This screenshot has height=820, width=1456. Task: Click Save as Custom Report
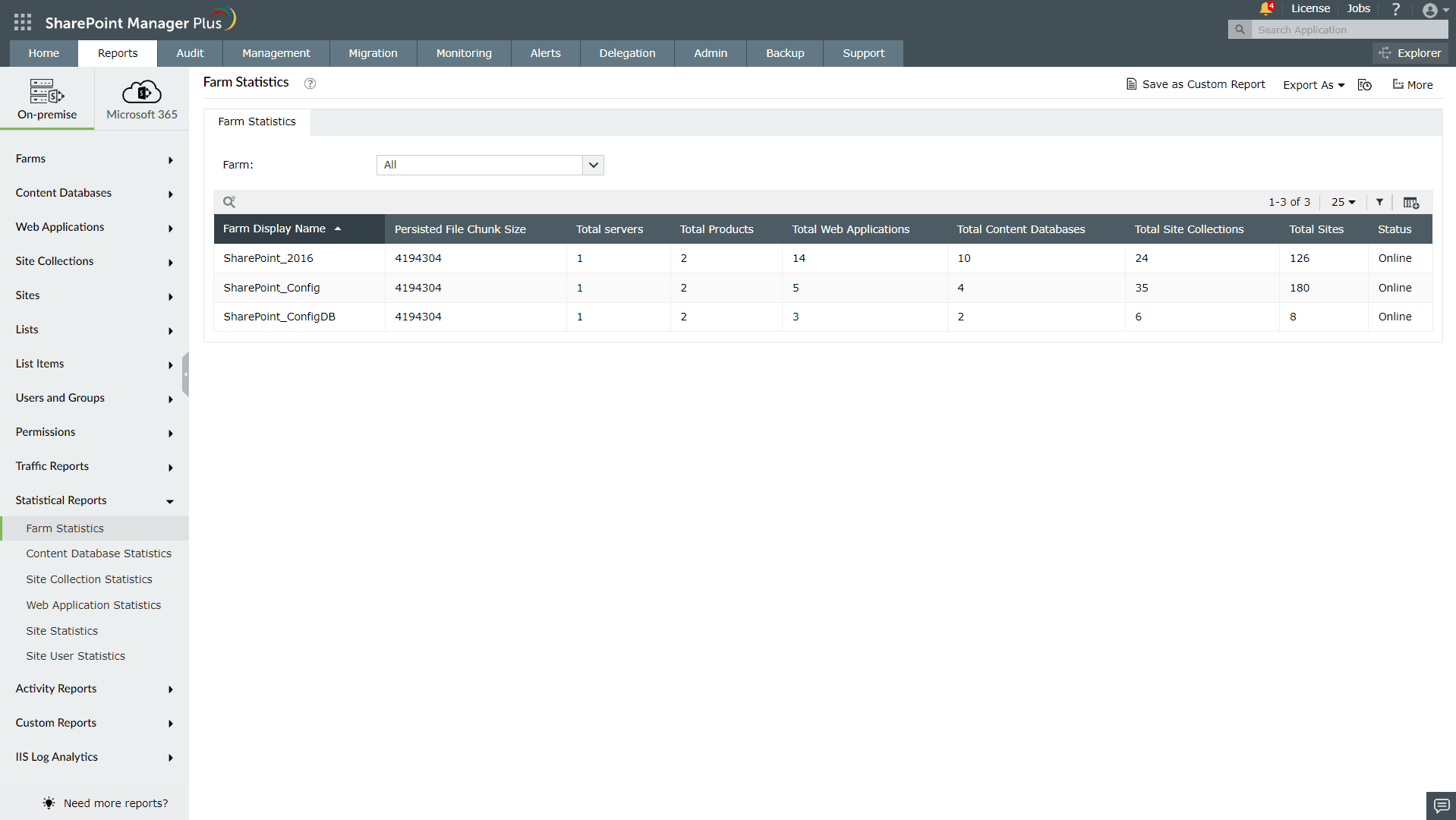point(1196,84)
